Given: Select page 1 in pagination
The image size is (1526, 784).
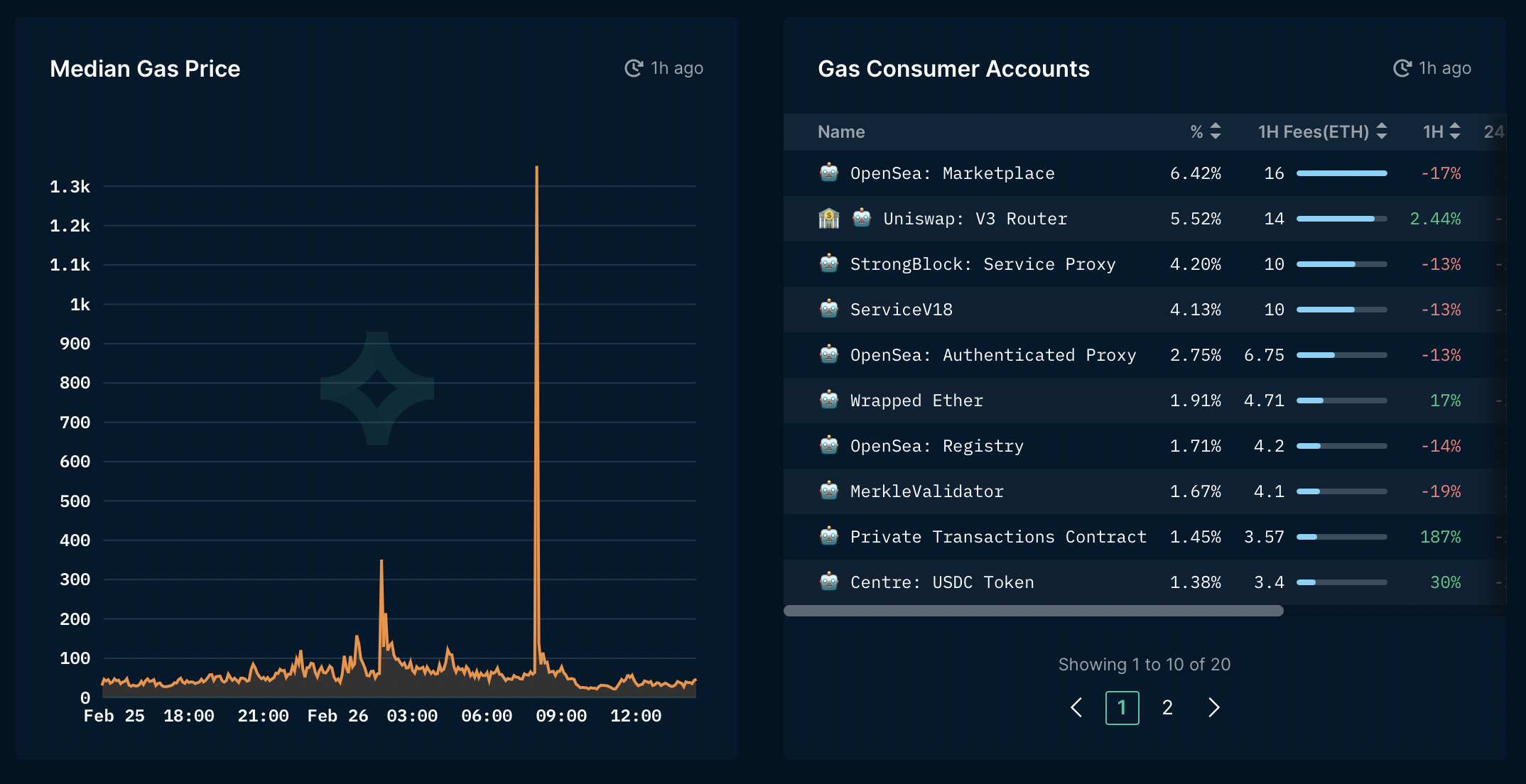Looking at the screenshot, I should 1122,707.
